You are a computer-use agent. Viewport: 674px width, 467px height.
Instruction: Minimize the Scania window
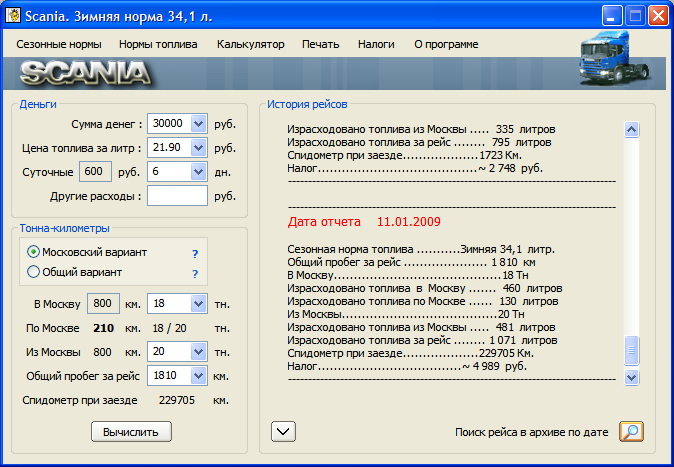click(x=611, y=16)
